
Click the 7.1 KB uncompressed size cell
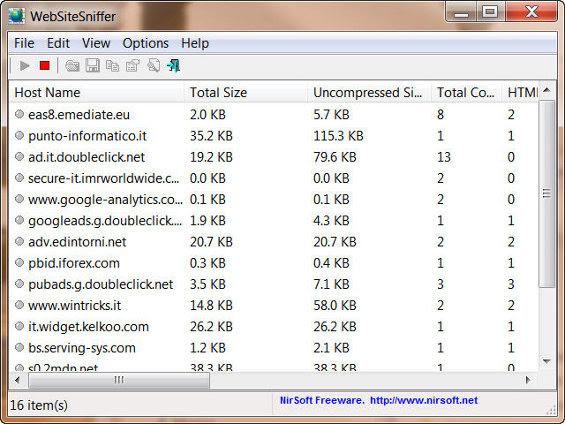331,284
